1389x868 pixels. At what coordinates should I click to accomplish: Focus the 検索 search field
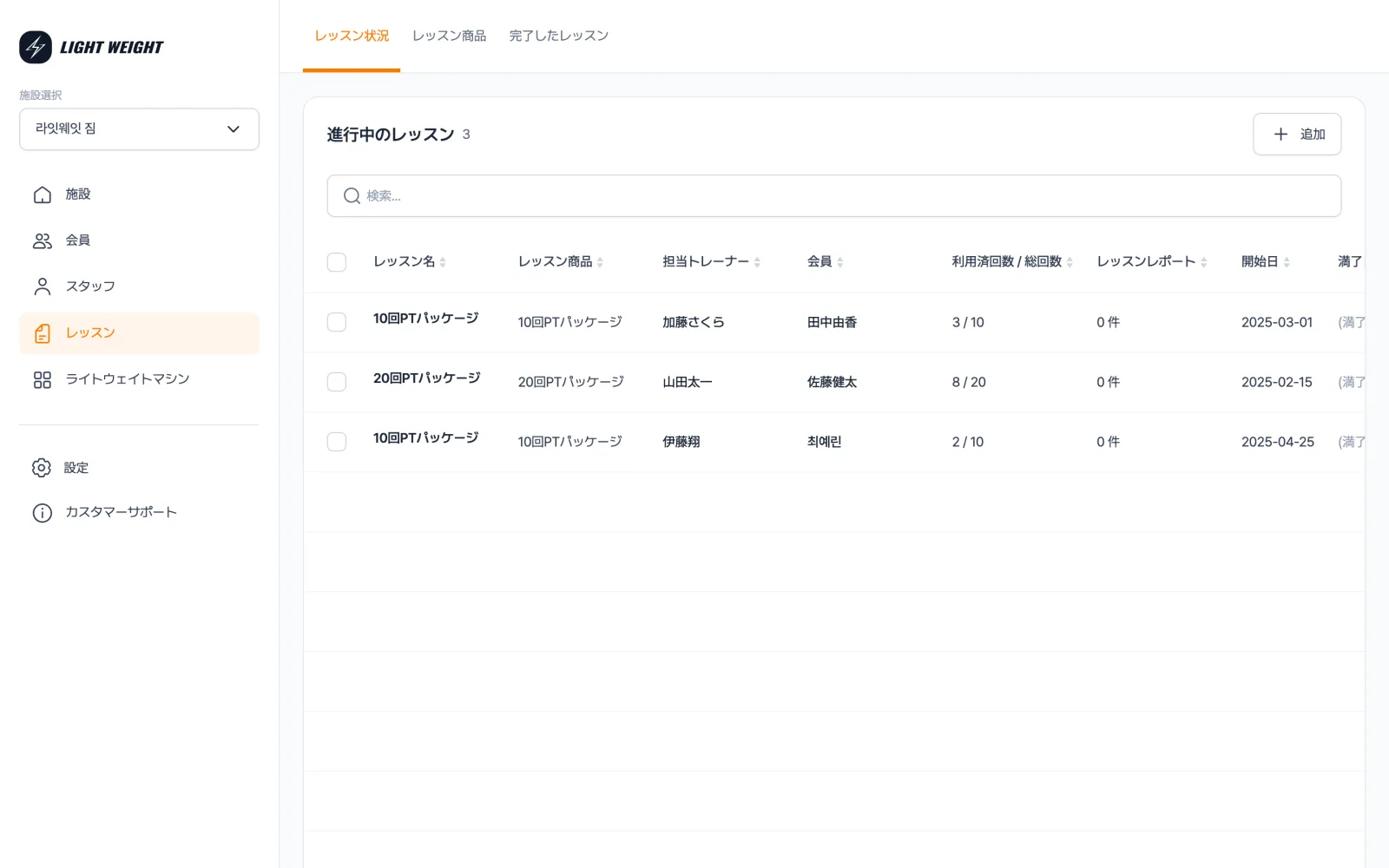tap(833, 196)
